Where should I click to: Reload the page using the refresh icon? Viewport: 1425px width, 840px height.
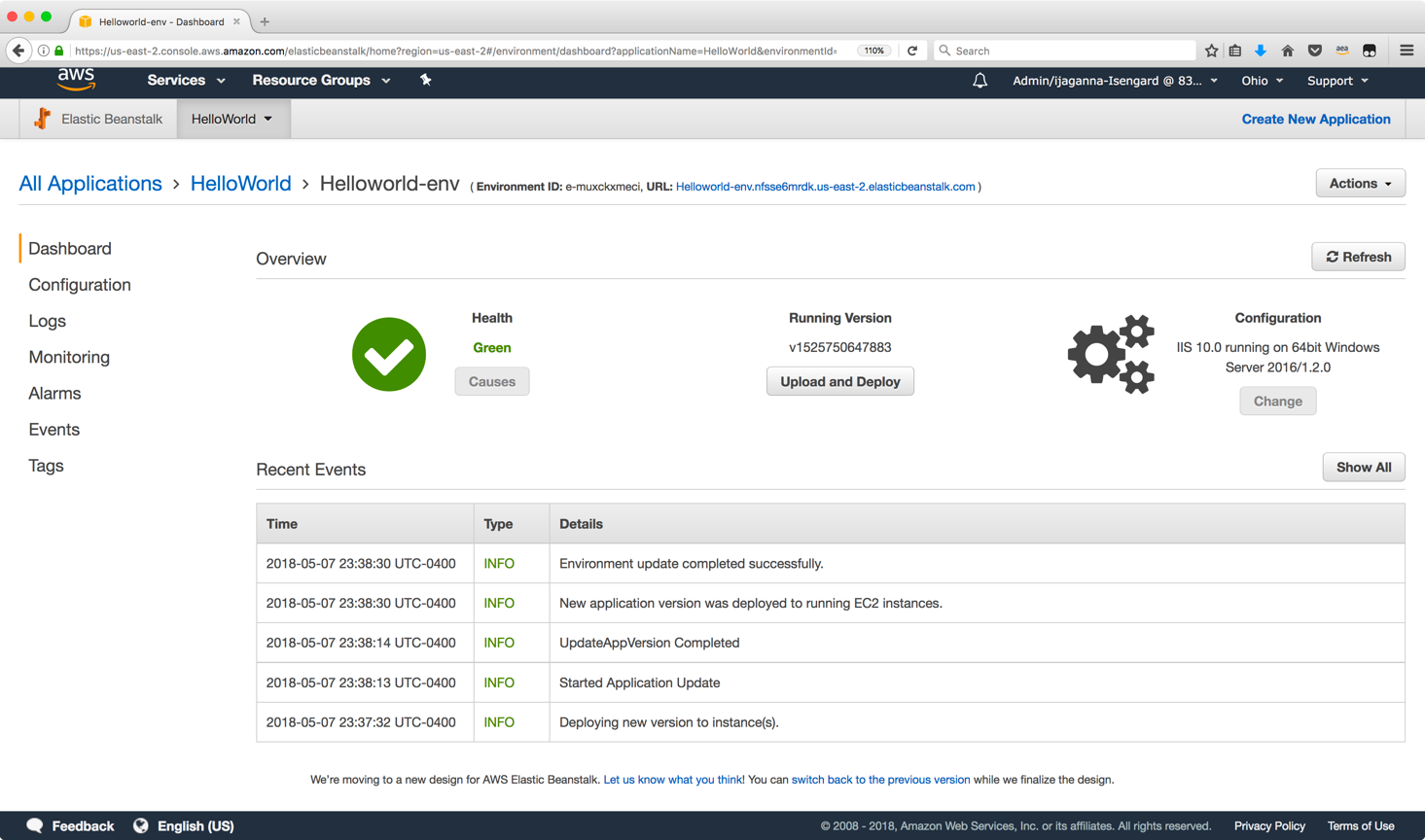912,51
